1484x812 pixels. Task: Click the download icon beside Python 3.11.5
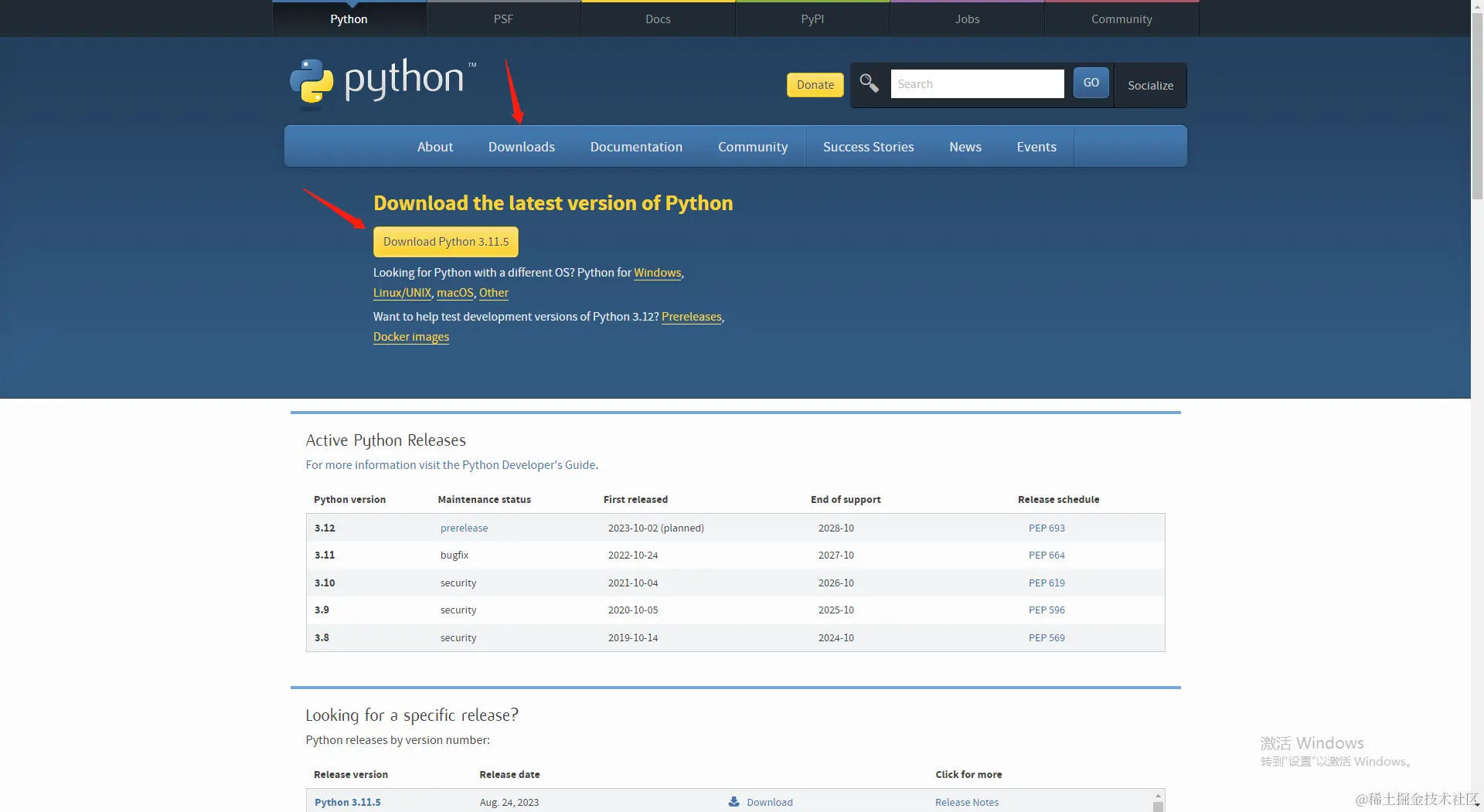tap(733, 802)
